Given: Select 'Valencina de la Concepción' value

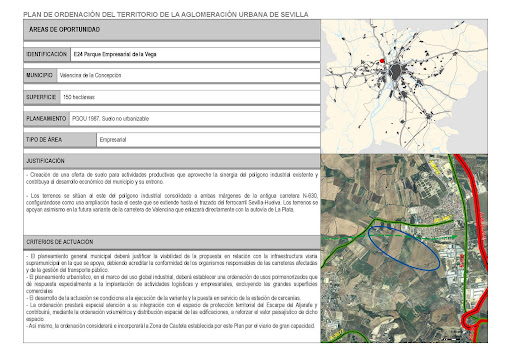Looking at the screenshot, I should (x=90, y=75).
